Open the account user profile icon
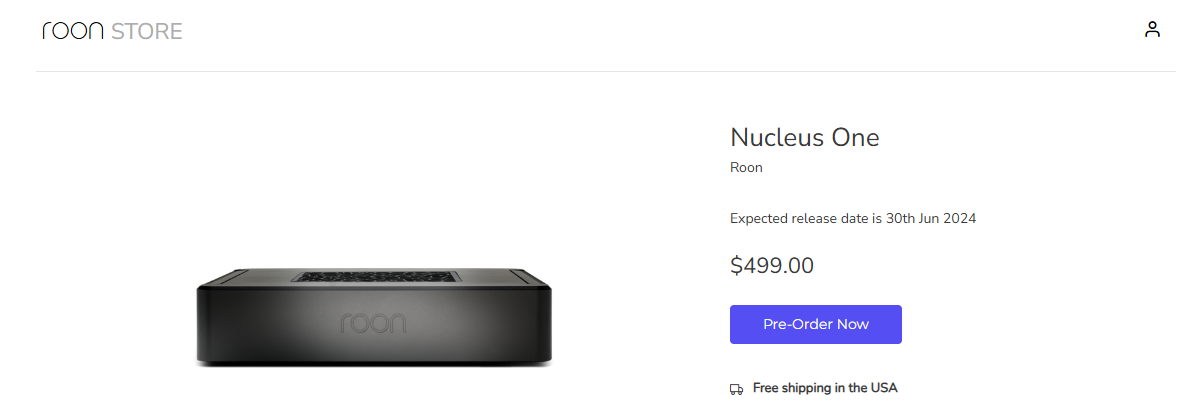The width and height of the screenshot is (1193, 414). 1152,30
